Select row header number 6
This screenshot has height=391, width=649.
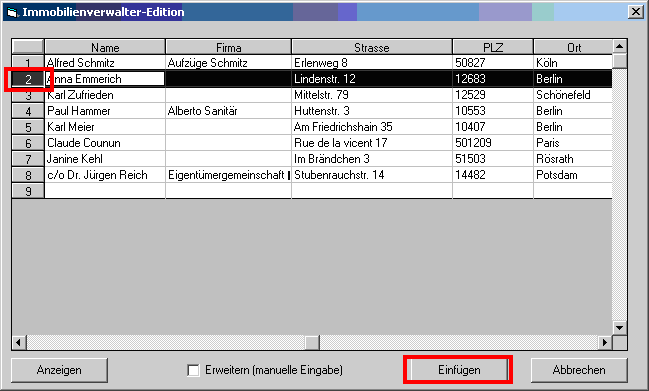28,143
